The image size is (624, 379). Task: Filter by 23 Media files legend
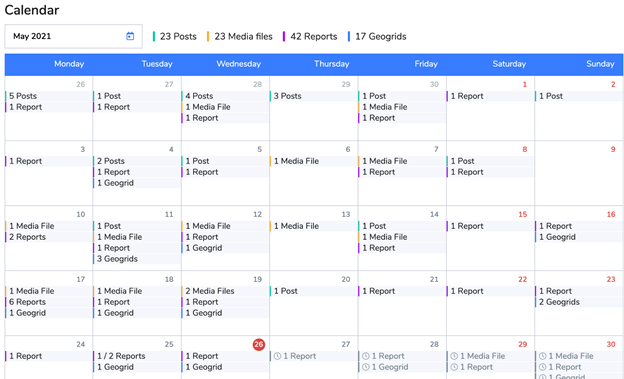(240, 37)
